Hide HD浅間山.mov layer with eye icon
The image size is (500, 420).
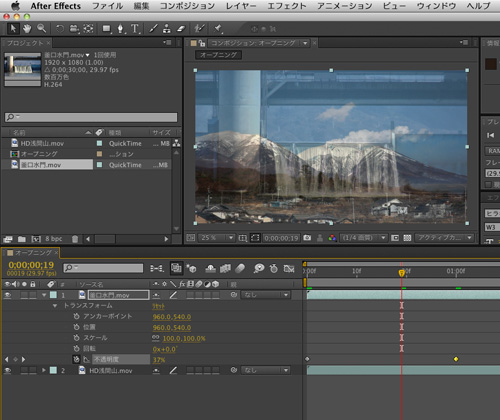coord(7,370)
